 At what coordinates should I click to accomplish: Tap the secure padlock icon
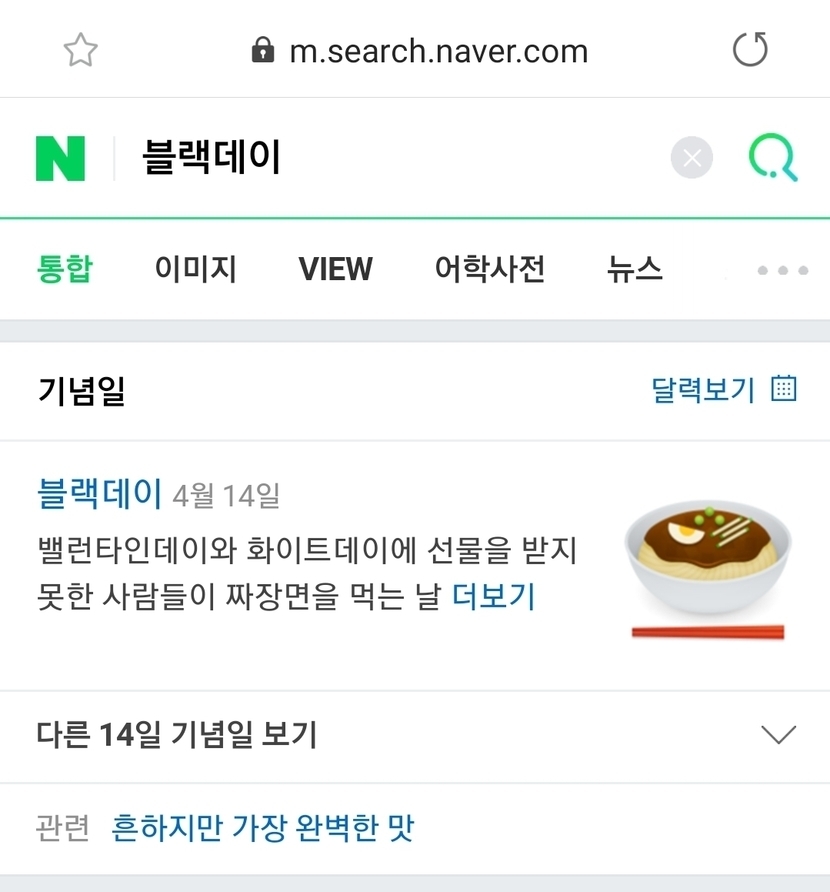point(263,50)
